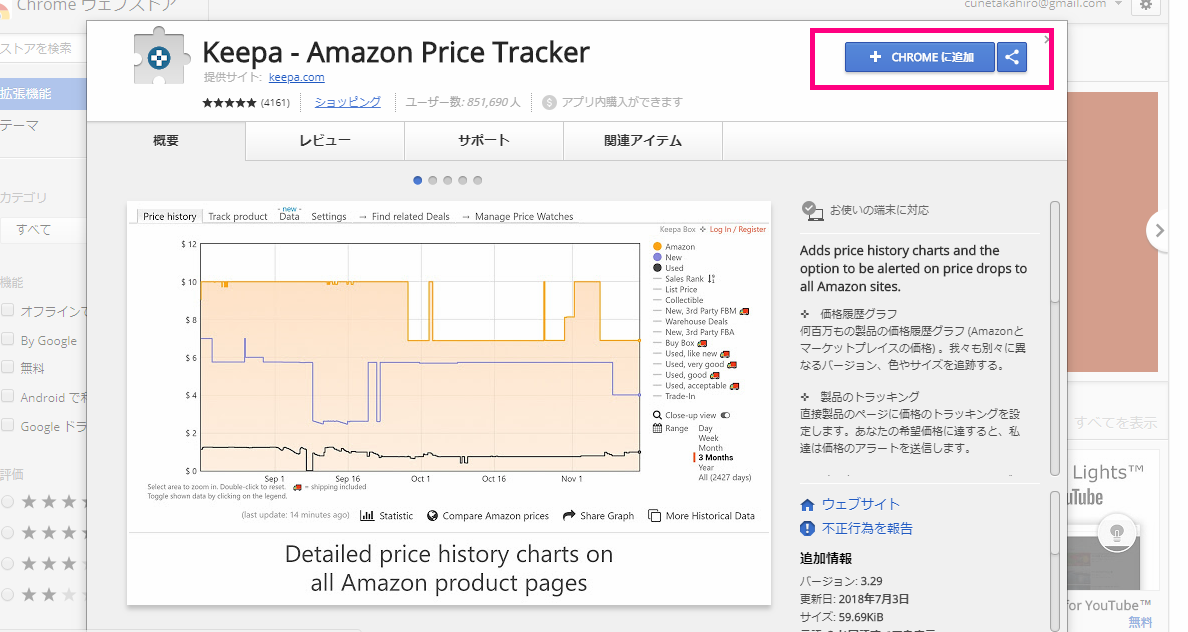Enable the By Google checkbox
Viewport: 1188px width, 632px height.
(x=8, y=340)
